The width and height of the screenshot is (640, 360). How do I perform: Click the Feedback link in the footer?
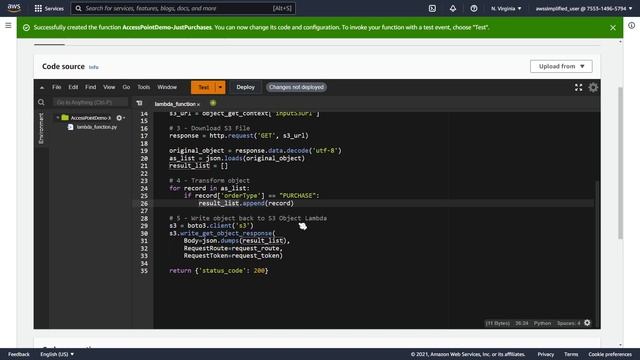(19, 354)
